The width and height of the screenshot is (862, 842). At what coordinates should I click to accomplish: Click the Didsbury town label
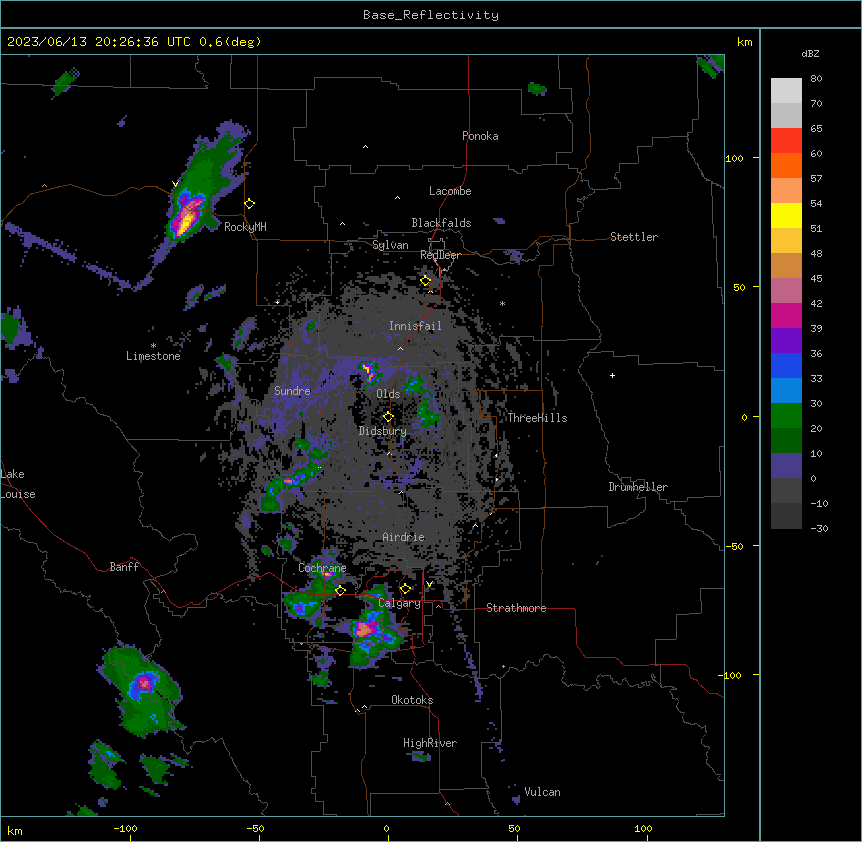383,431
